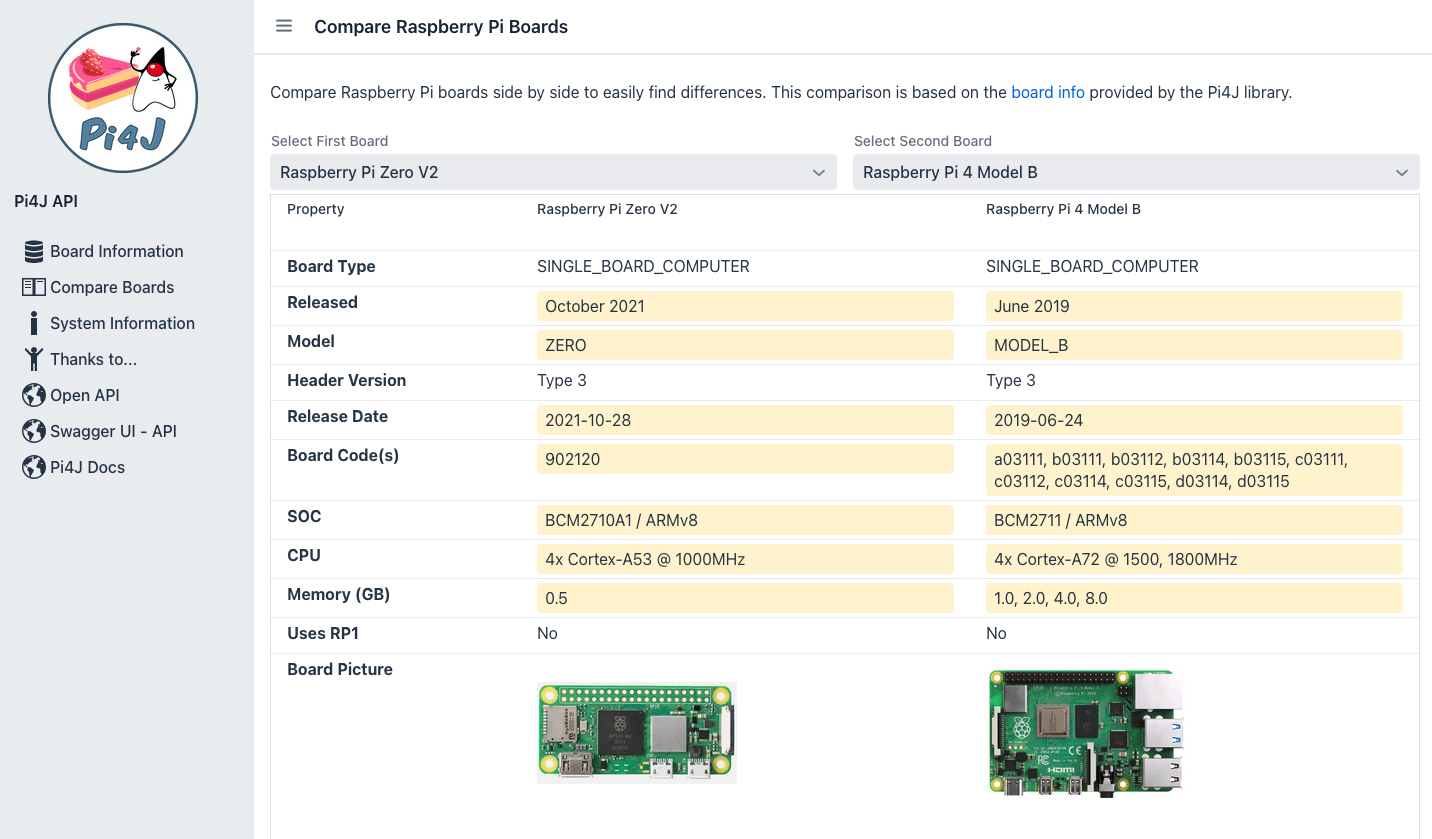The image size is (1432, 839).
Task: Open Pi4J Docs link in sidebar
Action: coord(88,467)
